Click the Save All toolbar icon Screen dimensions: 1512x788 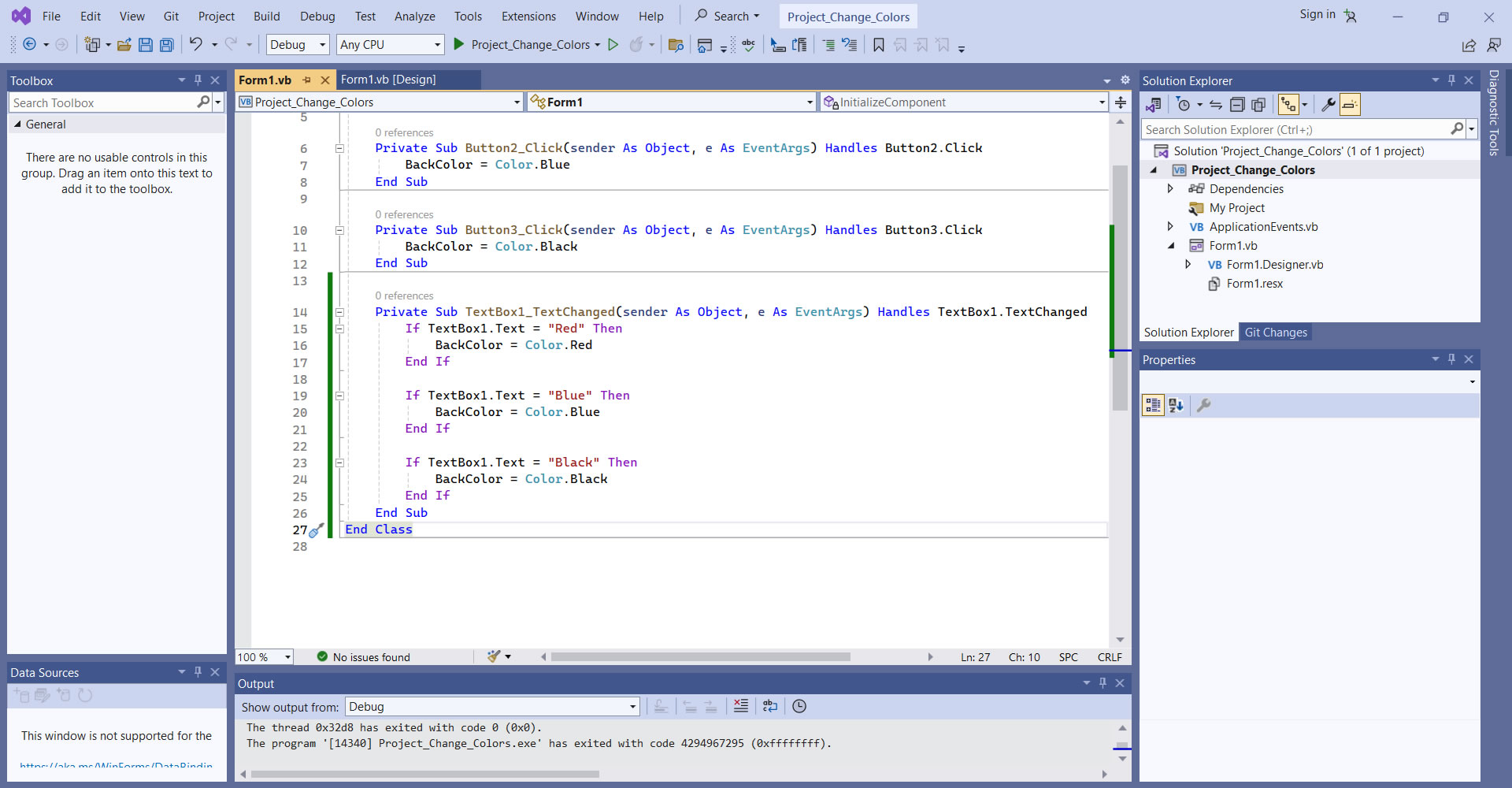point(166,45)
